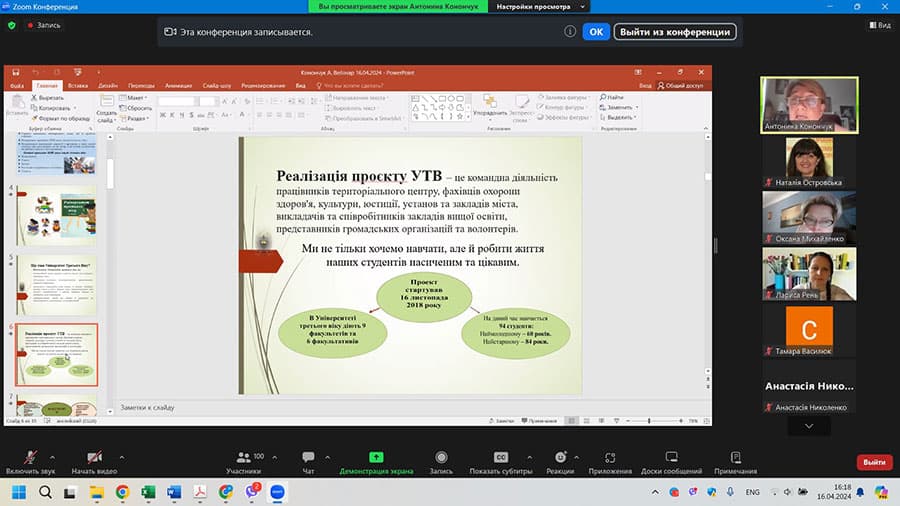Click the Запись record icon

(441, 457)
